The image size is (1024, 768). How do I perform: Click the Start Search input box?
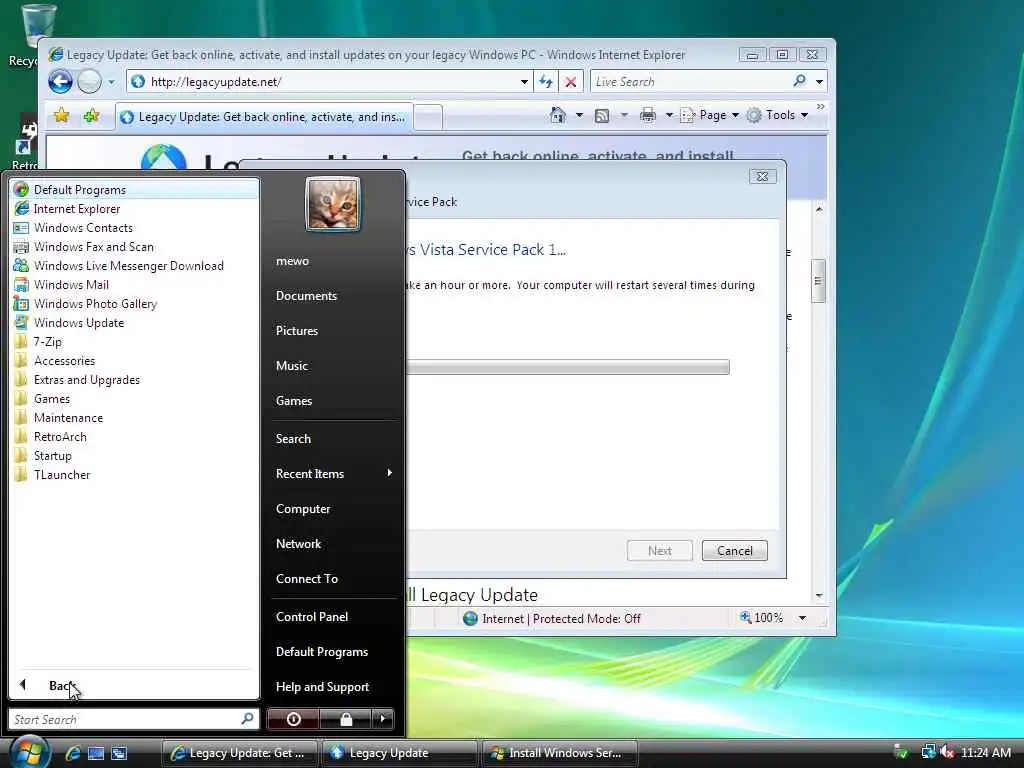pos(134,719)
